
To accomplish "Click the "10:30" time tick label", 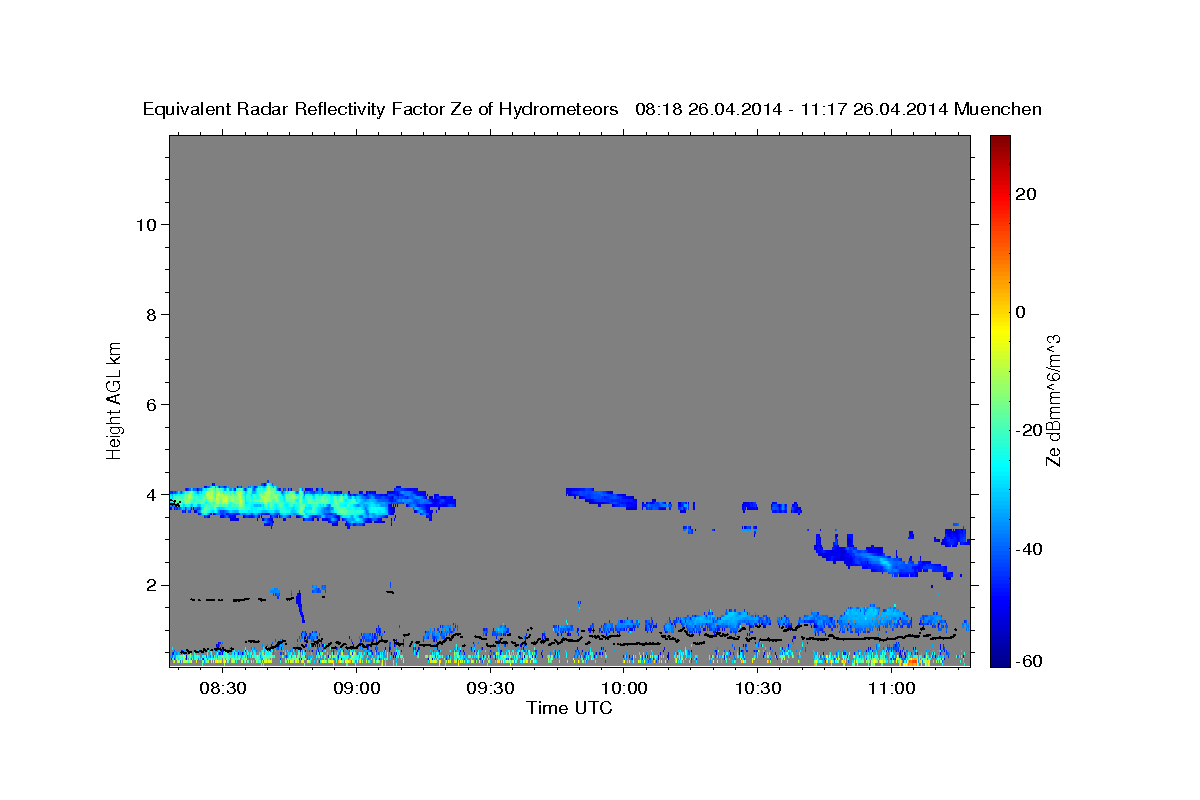I will 758,689.
